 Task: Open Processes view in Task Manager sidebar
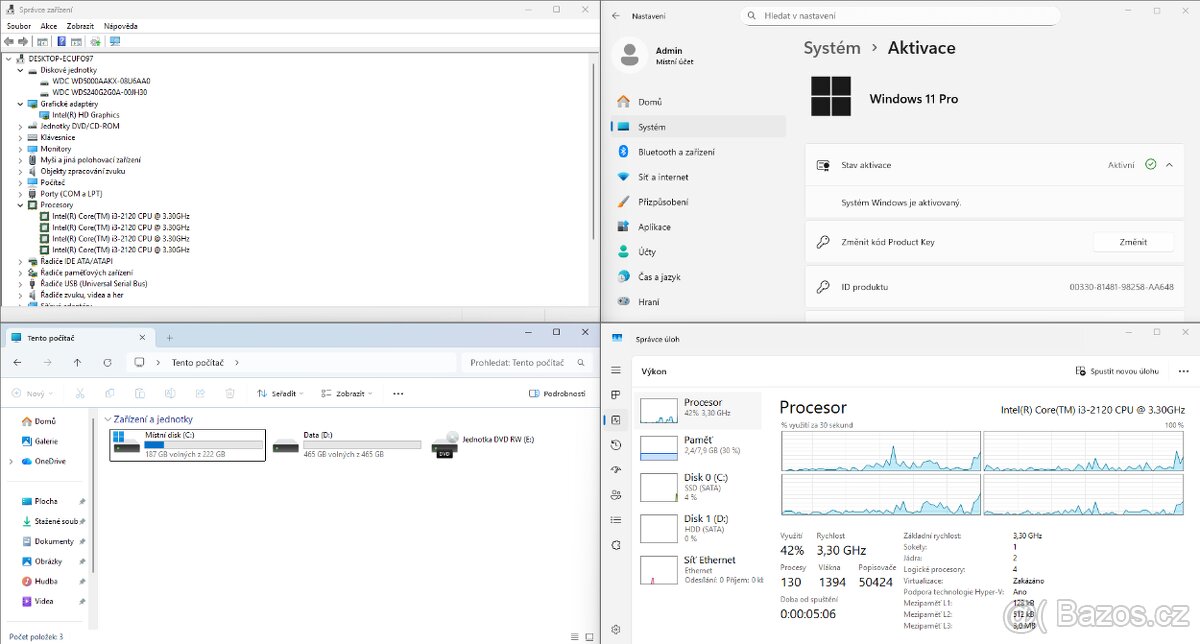pyautogui.click(x=616, y=394)
